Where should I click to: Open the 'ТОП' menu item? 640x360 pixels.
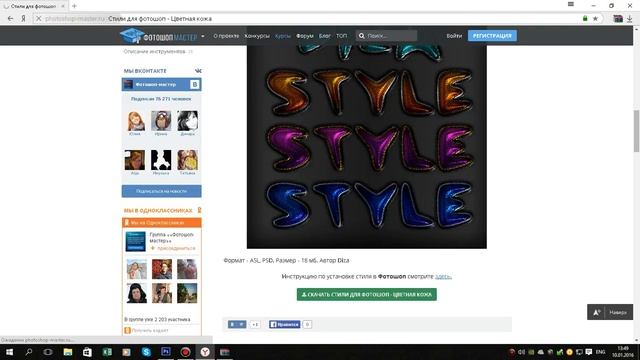341,36
